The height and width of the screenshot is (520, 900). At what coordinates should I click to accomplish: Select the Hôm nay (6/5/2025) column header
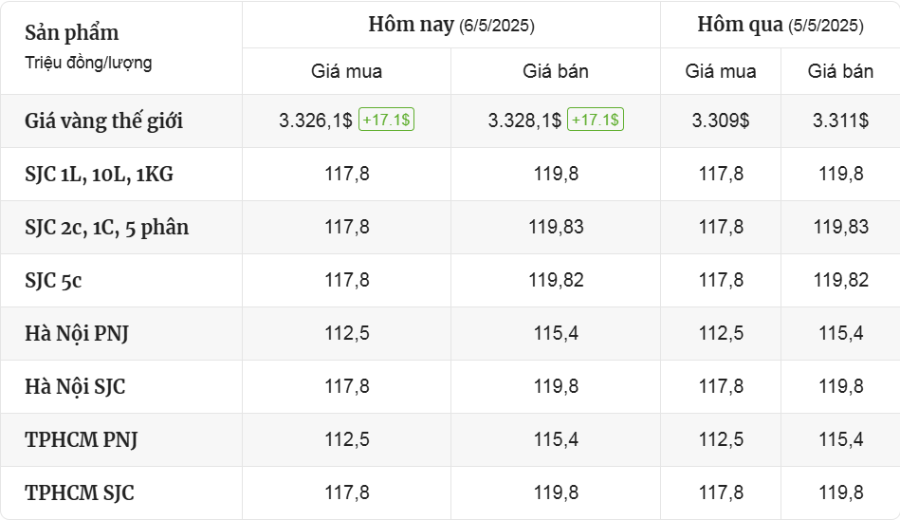[x=451, y=25]
